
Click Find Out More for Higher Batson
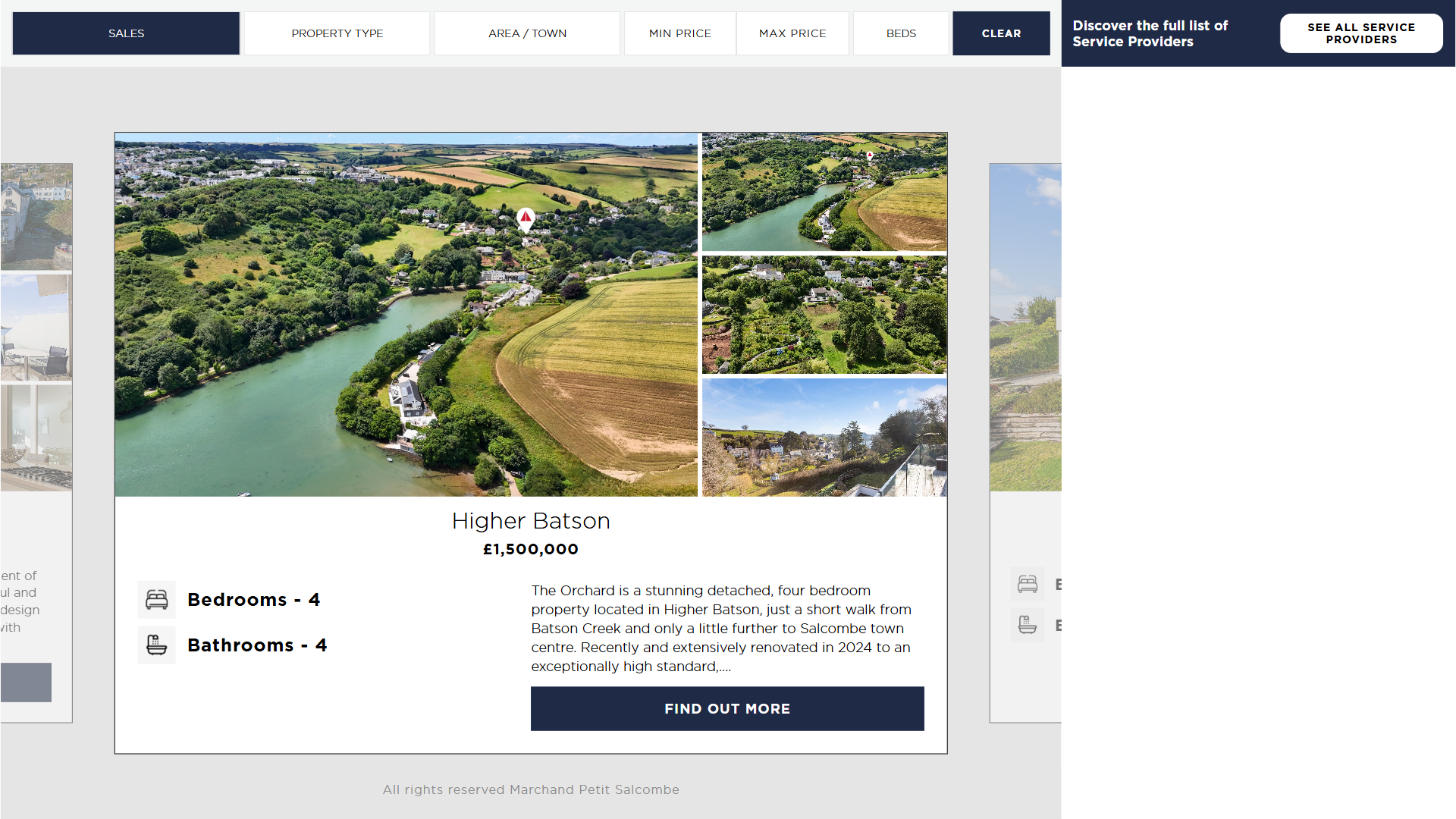point(727,709)
